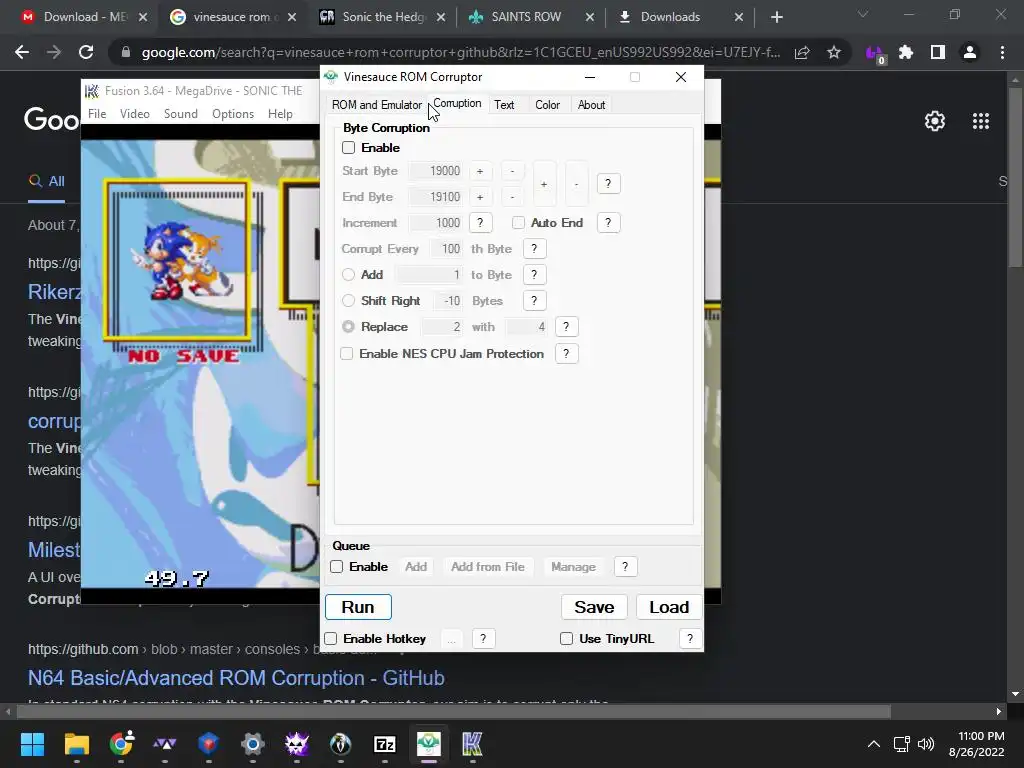Screen dimensions: 1024x768
Task: Bookmark this page with star icon
Action: pos(834,52)
